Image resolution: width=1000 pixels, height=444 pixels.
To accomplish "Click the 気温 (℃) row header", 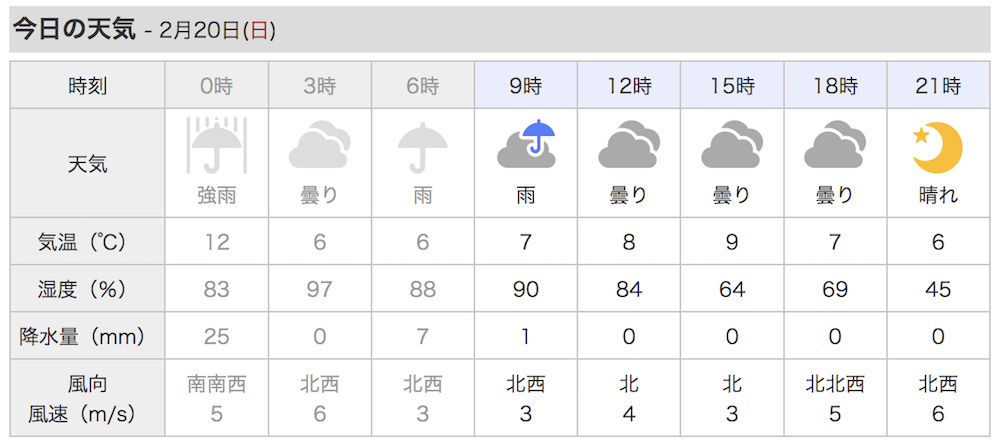I will pos(87,242).
